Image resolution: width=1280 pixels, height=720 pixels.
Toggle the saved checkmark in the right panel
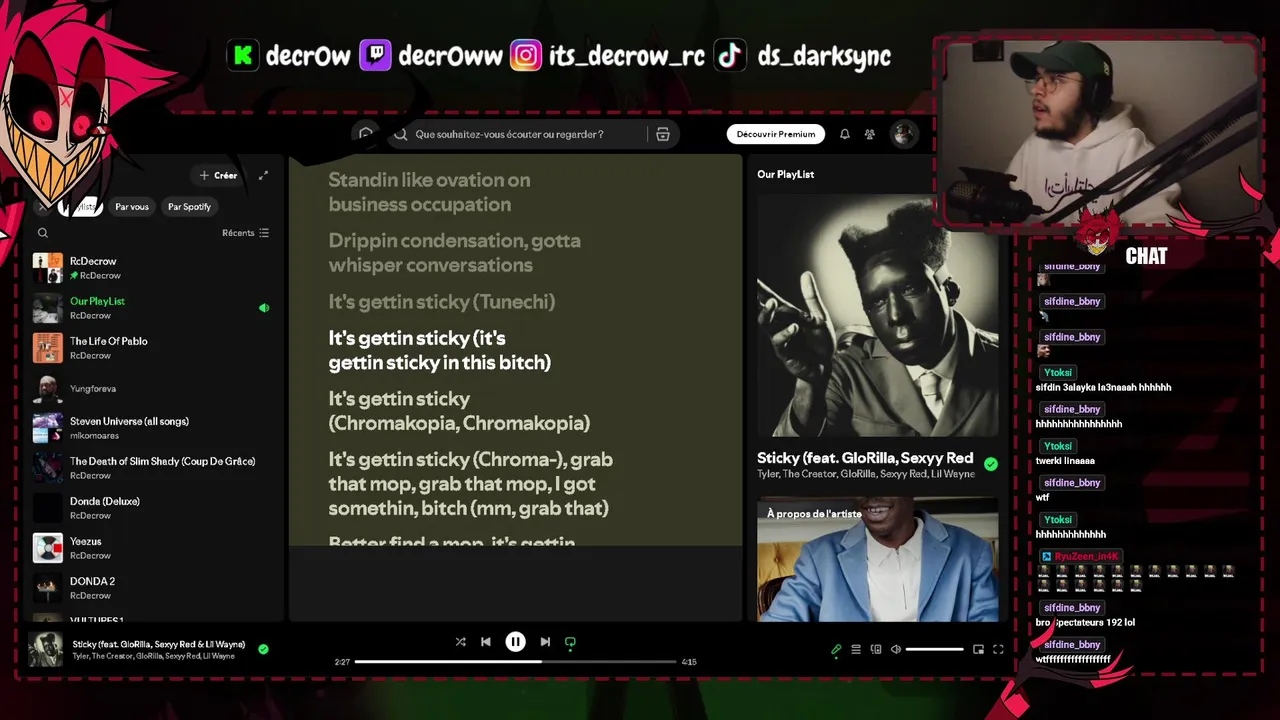click(990, 464)
